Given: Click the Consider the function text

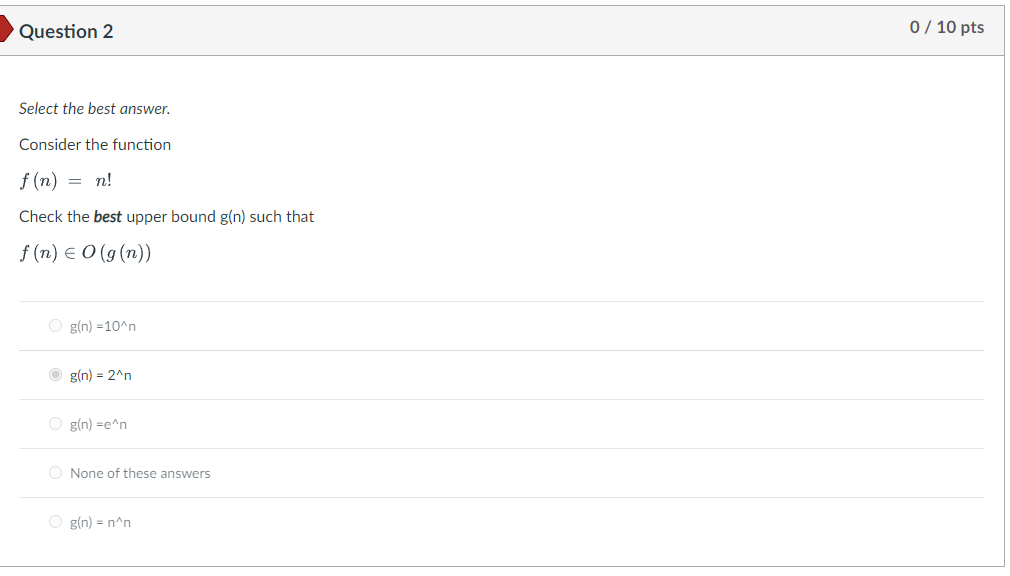Looking at the screenshot, I should point(95,145).
